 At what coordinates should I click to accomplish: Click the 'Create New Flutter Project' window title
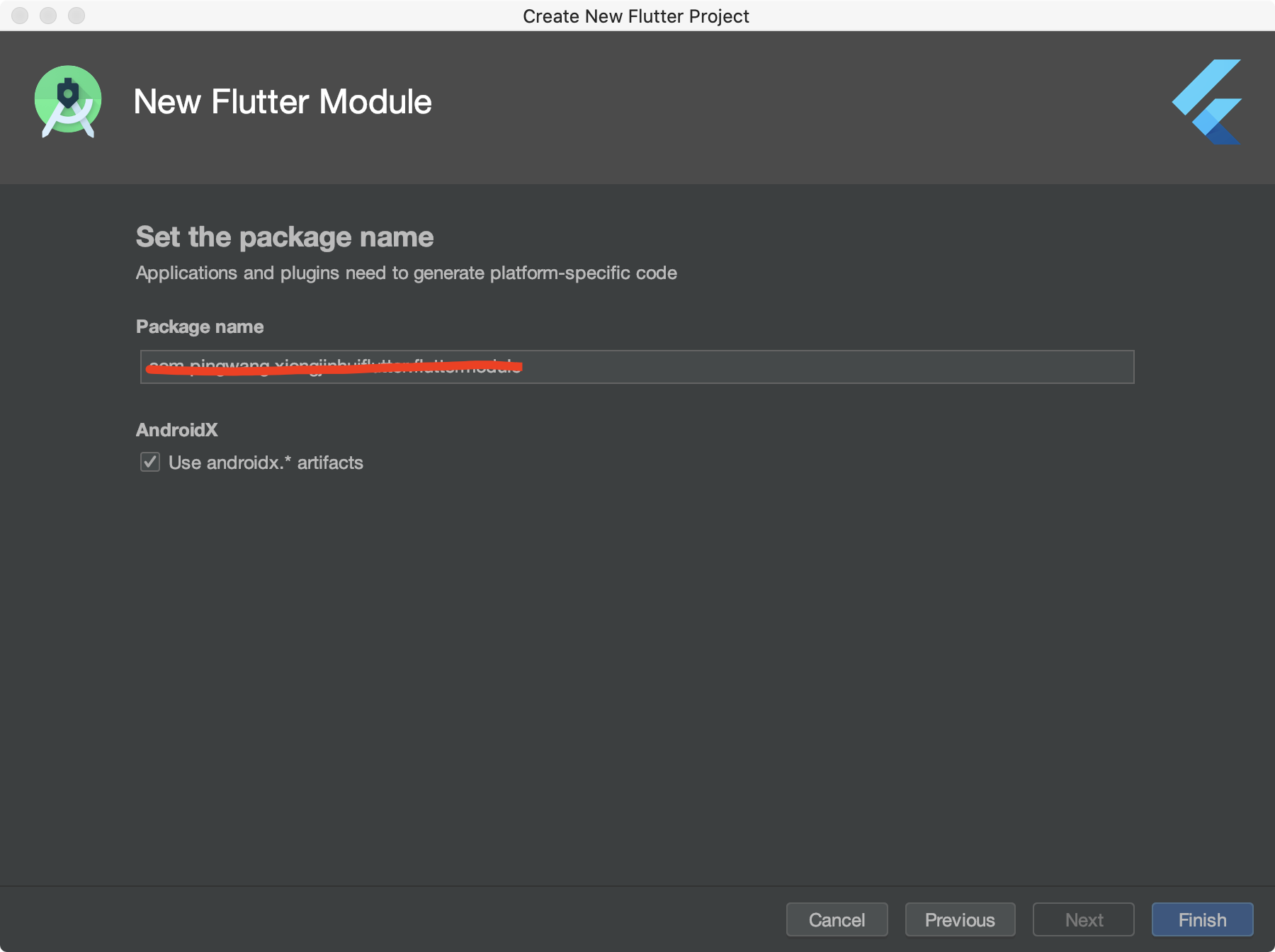636,16
